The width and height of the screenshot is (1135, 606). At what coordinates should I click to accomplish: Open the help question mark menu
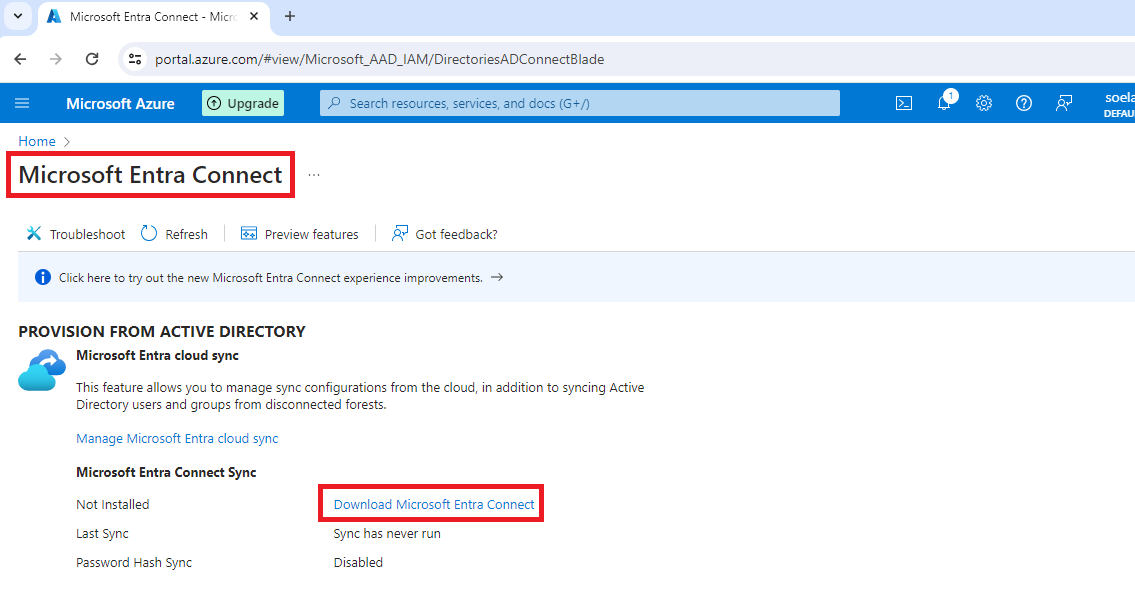point(1024,104)
